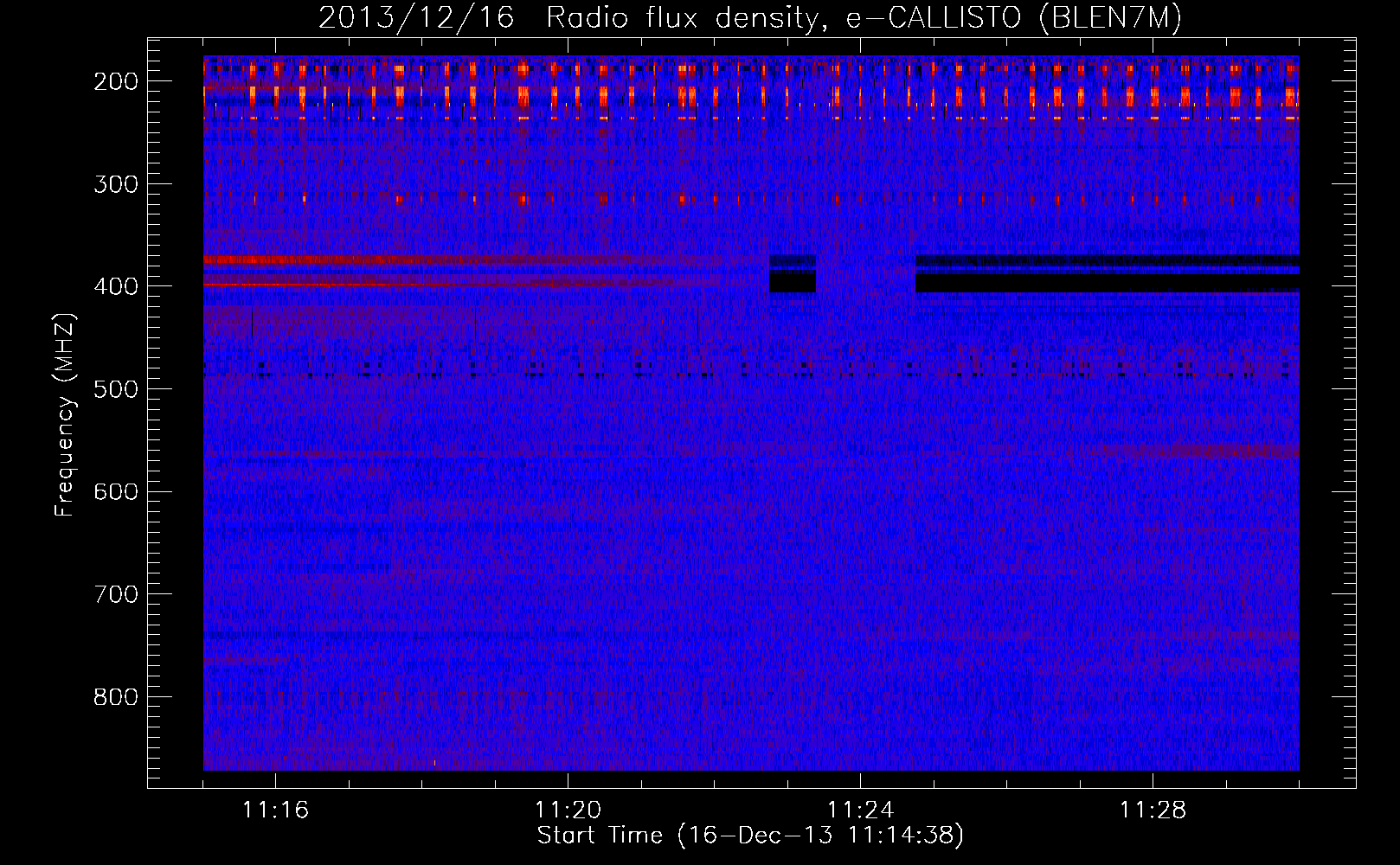Click the 11:20 time axis label
This screenshot has height=865, width=1400.
click(568, 811)
